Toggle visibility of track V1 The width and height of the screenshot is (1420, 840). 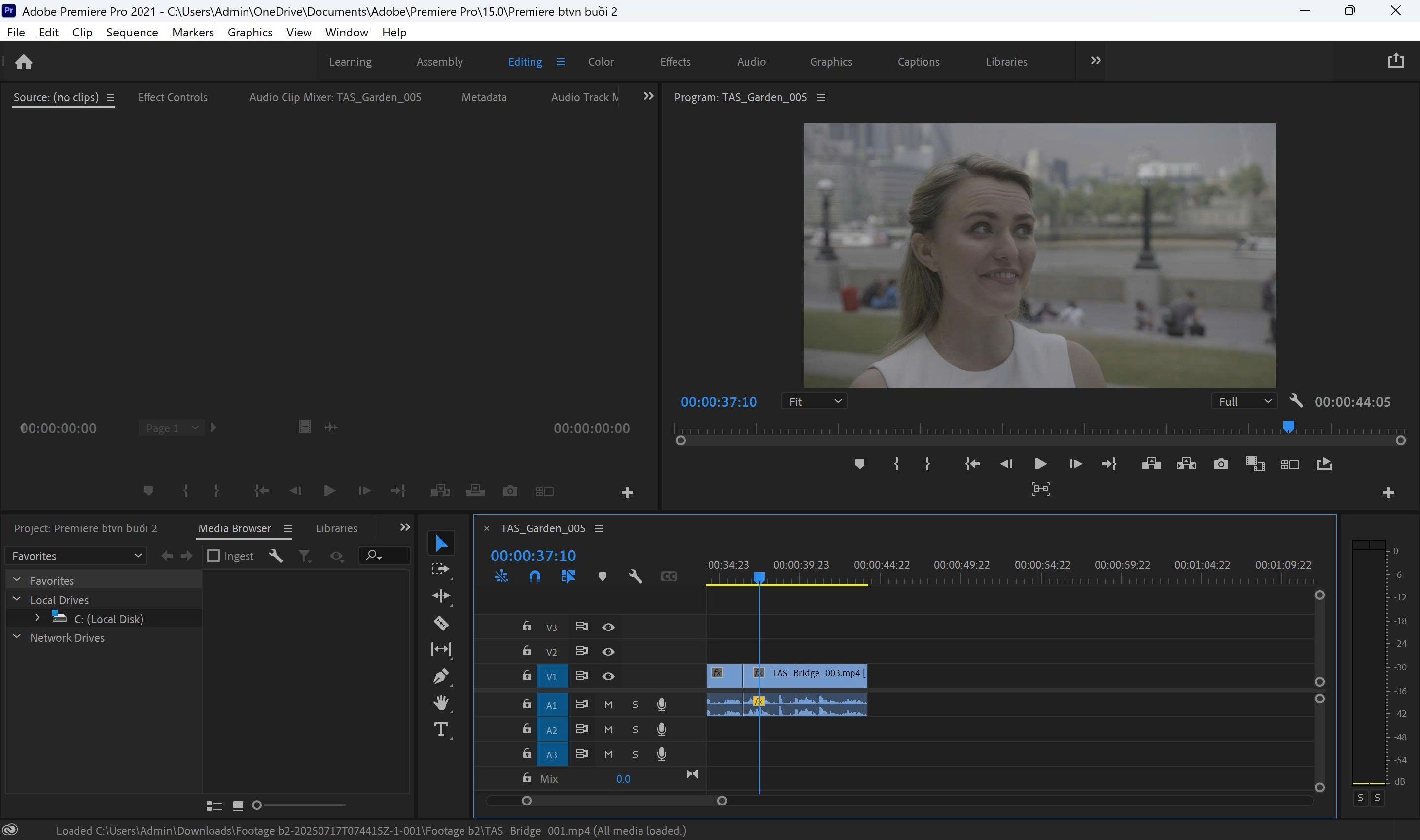point(608,676)
